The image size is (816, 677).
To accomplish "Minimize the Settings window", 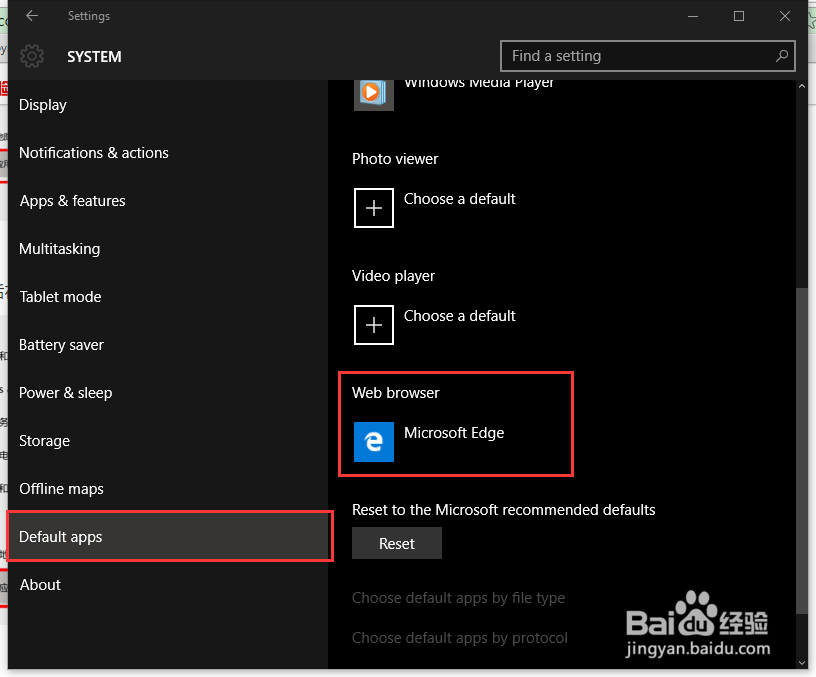I will (x=693, y=16).
